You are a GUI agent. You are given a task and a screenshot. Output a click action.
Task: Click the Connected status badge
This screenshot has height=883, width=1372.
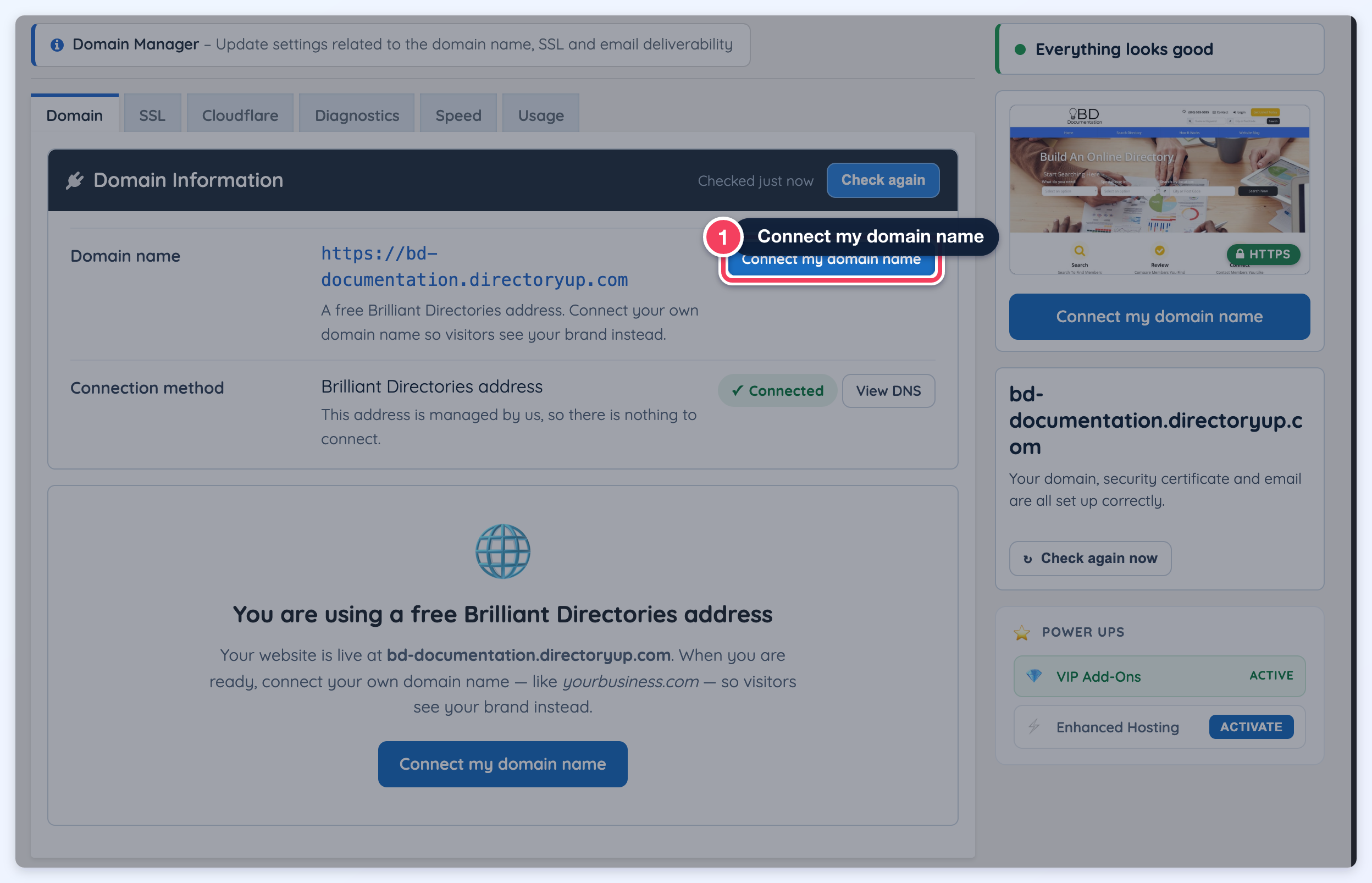(x=778, y=391)
